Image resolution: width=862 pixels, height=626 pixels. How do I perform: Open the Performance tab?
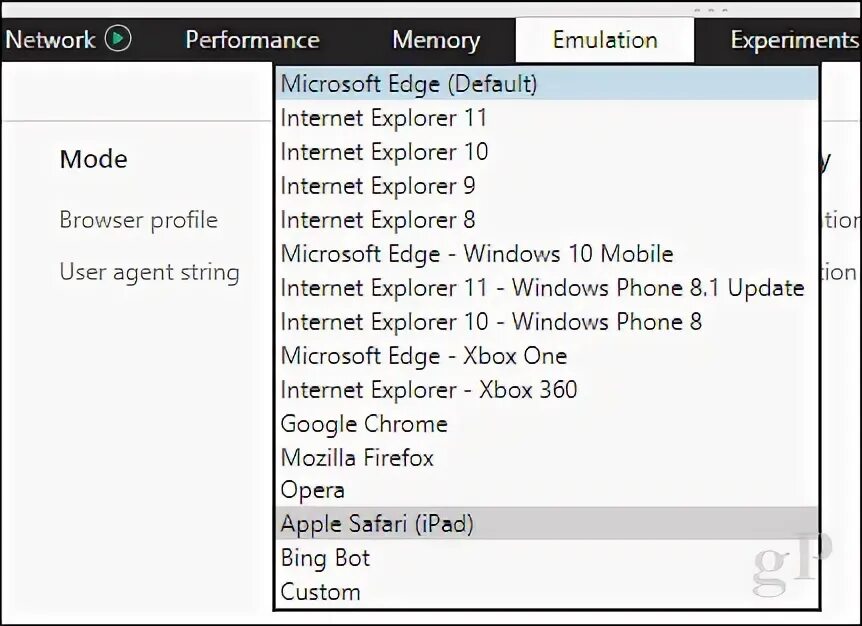click(x=252, y=40)
